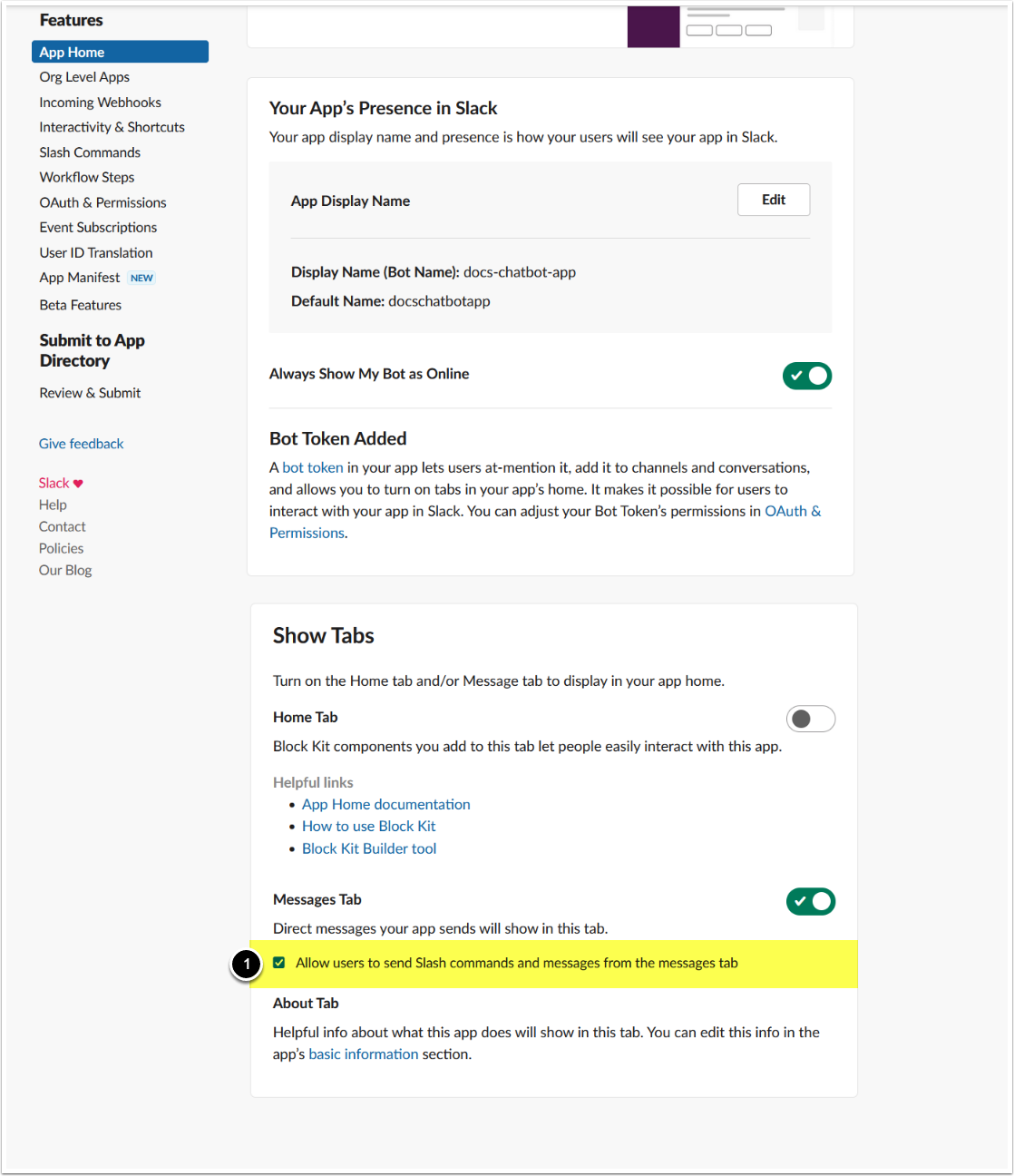Open App Manifest page

coord(80,278)
